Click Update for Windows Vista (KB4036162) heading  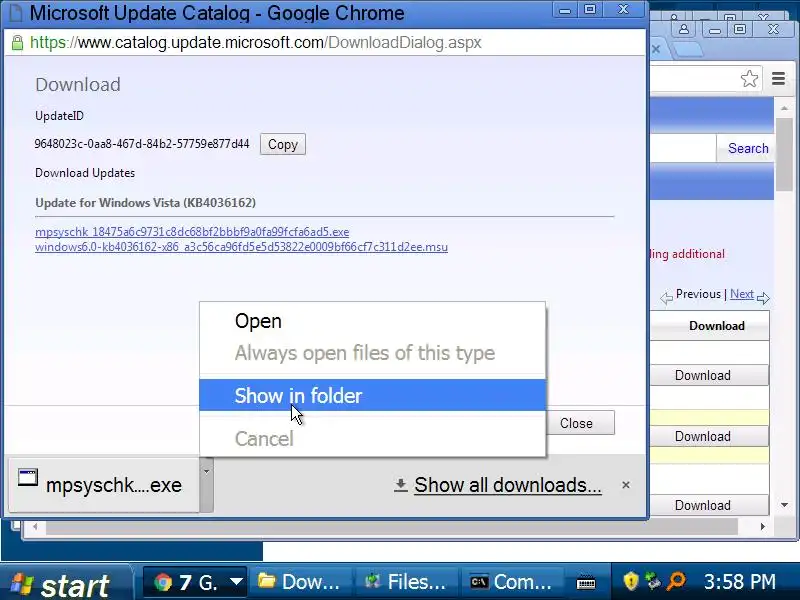click(x=145, y=203)
